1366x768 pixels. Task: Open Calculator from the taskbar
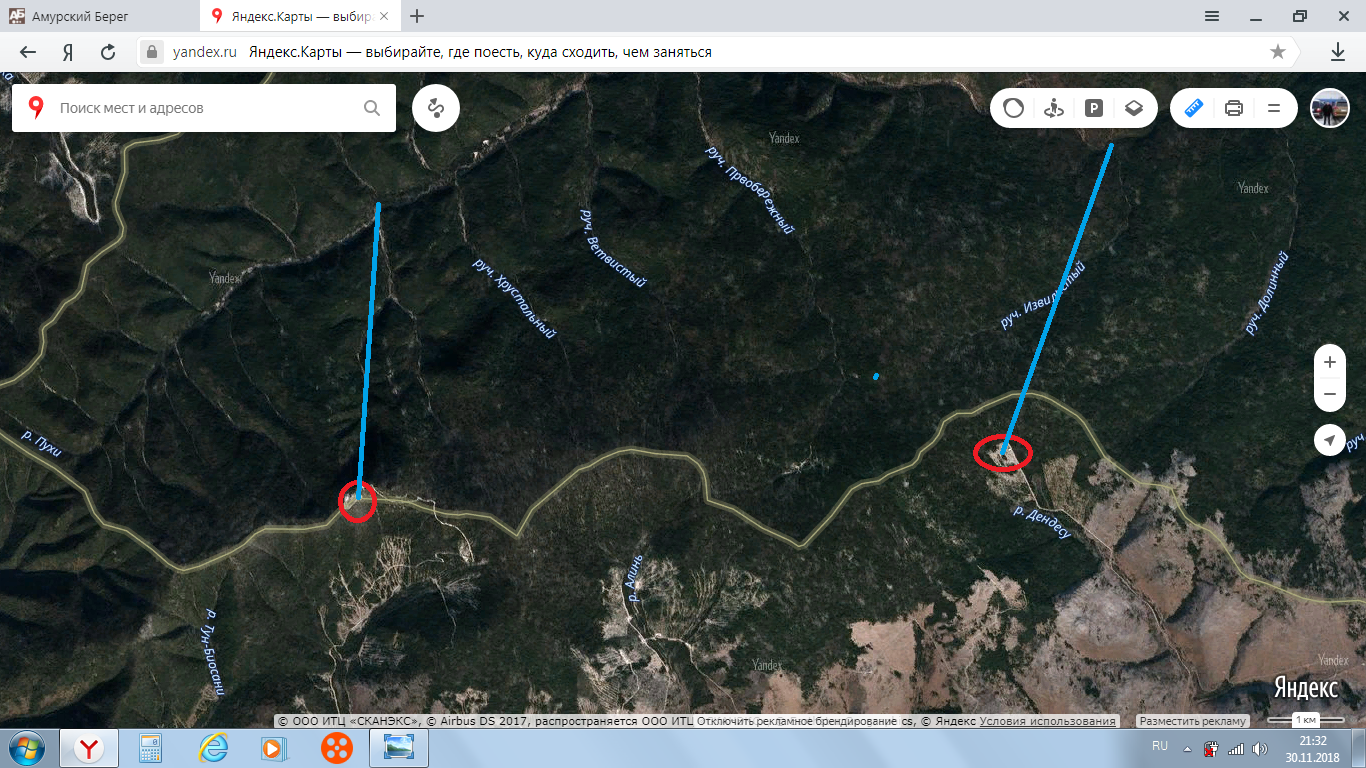(151, 748)
